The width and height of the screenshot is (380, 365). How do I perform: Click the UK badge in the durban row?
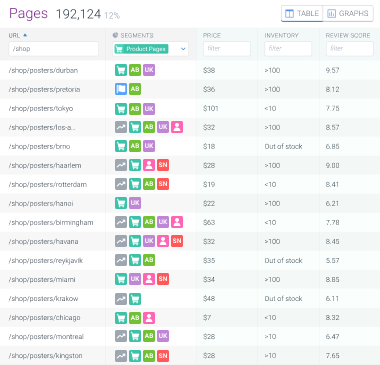[149, 70]
